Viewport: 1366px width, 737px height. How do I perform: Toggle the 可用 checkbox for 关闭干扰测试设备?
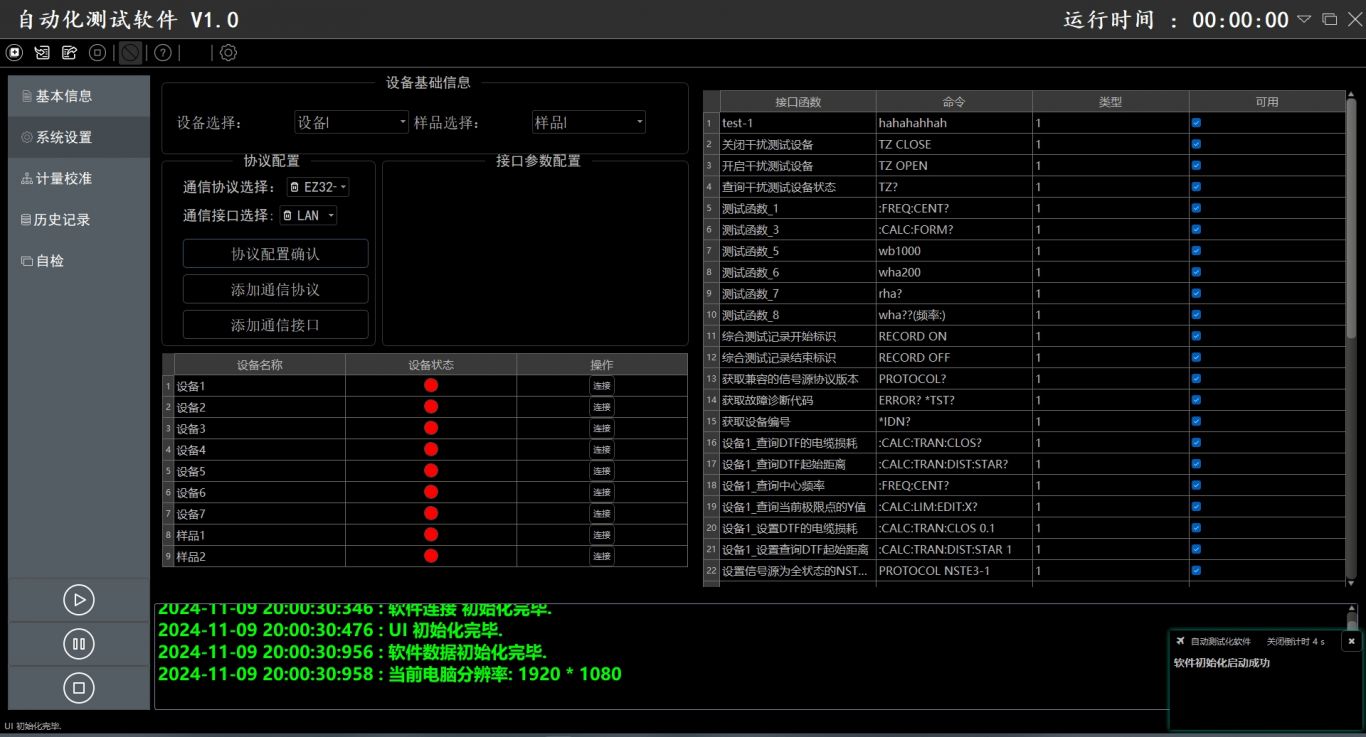point(1196,144)
